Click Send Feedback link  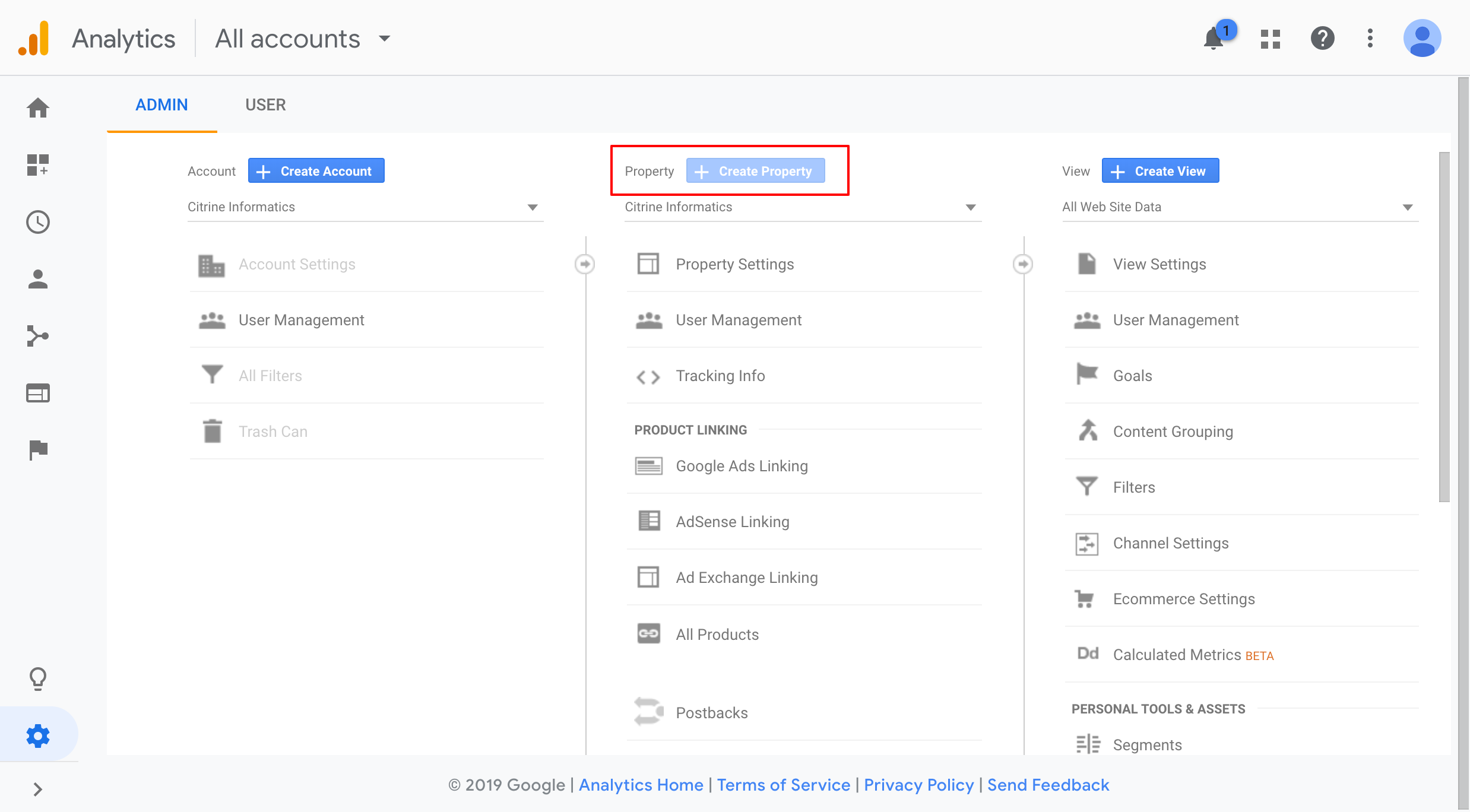1048,785
